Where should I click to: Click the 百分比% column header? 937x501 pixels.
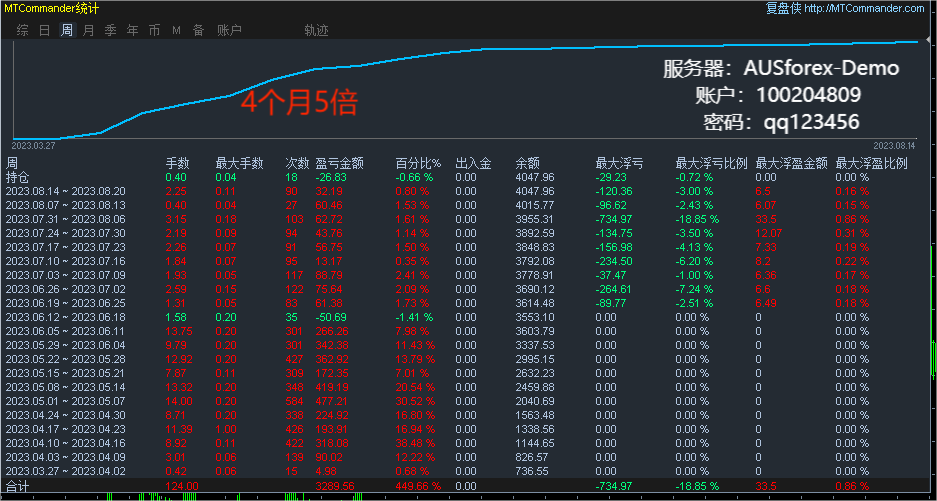418,163
